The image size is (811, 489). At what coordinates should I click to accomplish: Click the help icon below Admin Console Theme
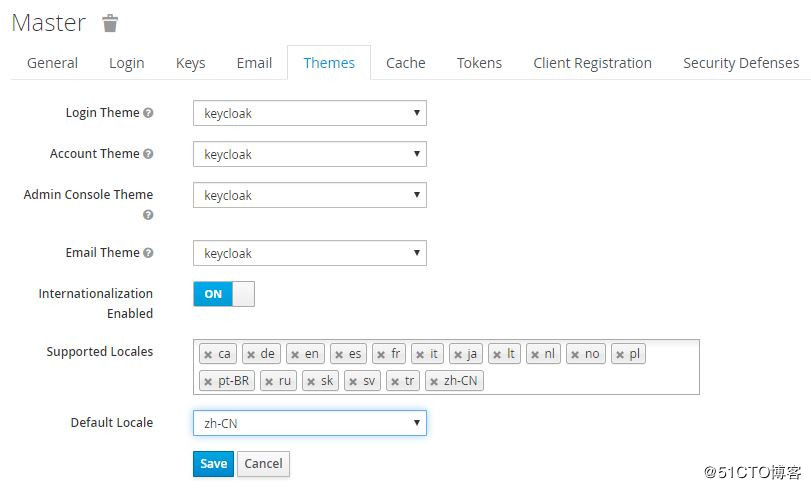(x=148, y=214)
